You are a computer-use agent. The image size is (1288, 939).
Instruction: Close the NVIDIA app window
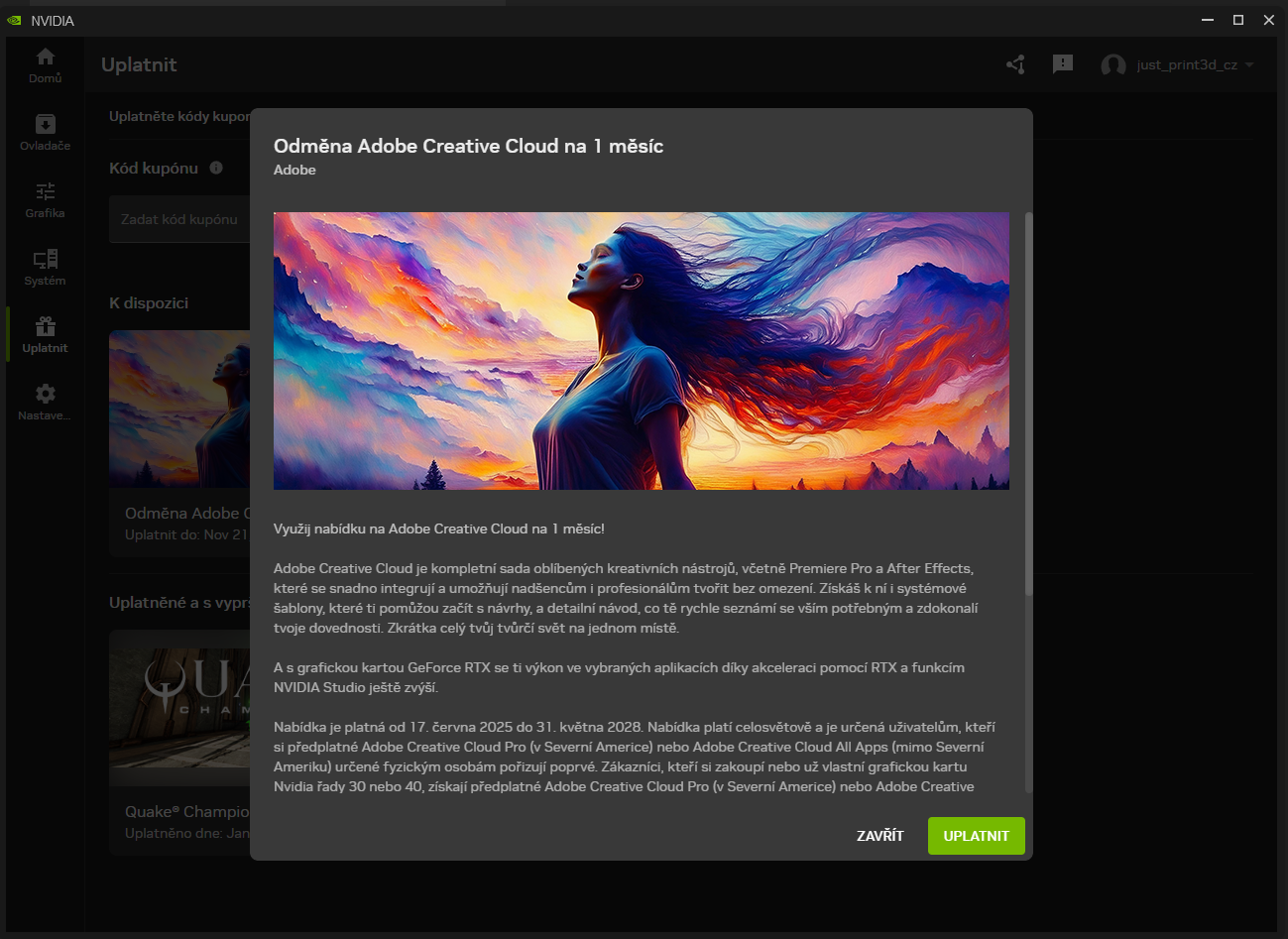tap(1269, 20)
